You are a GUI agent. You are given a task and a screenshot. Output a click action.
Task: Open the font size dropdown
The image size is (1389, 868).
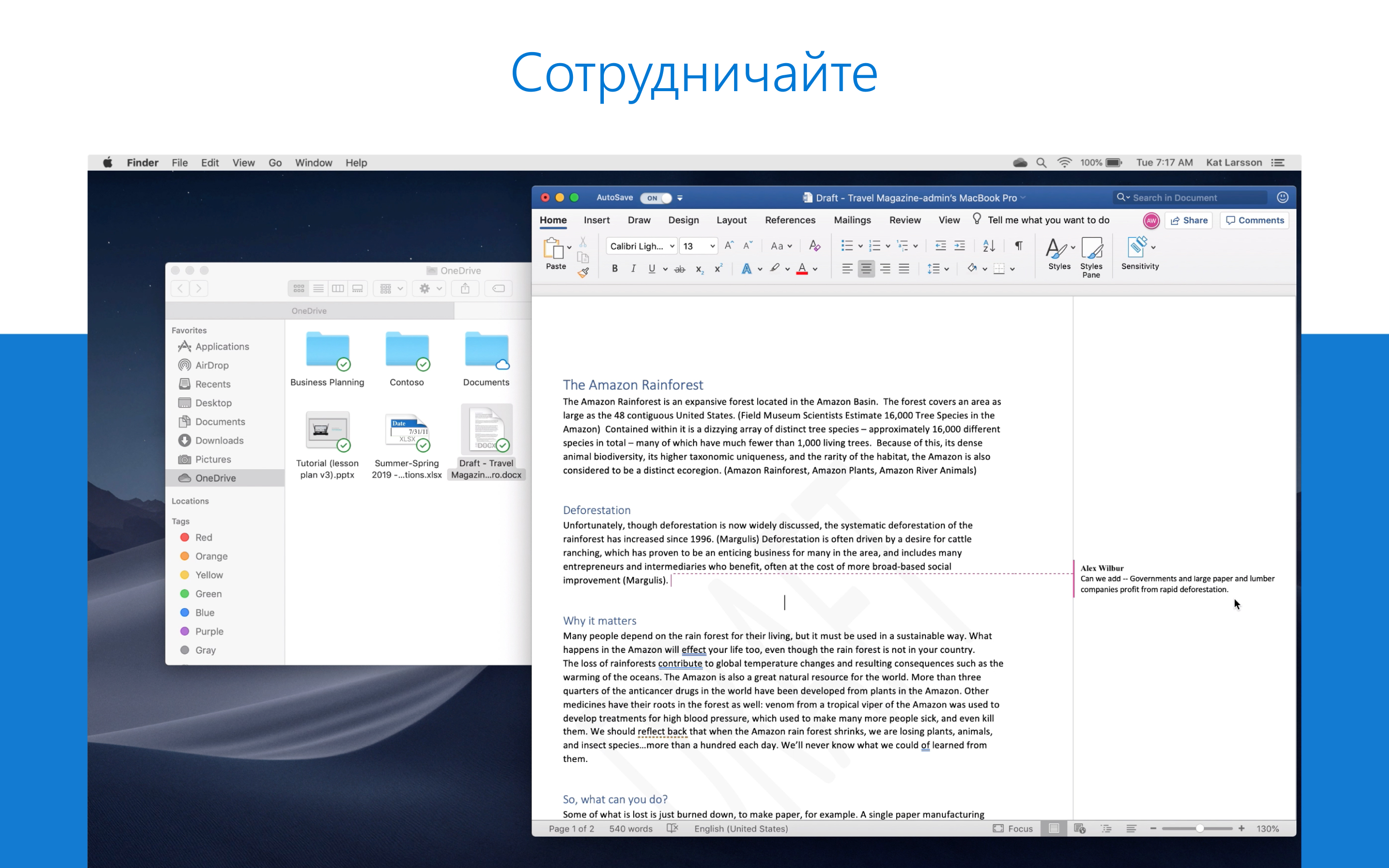(712, 246)
